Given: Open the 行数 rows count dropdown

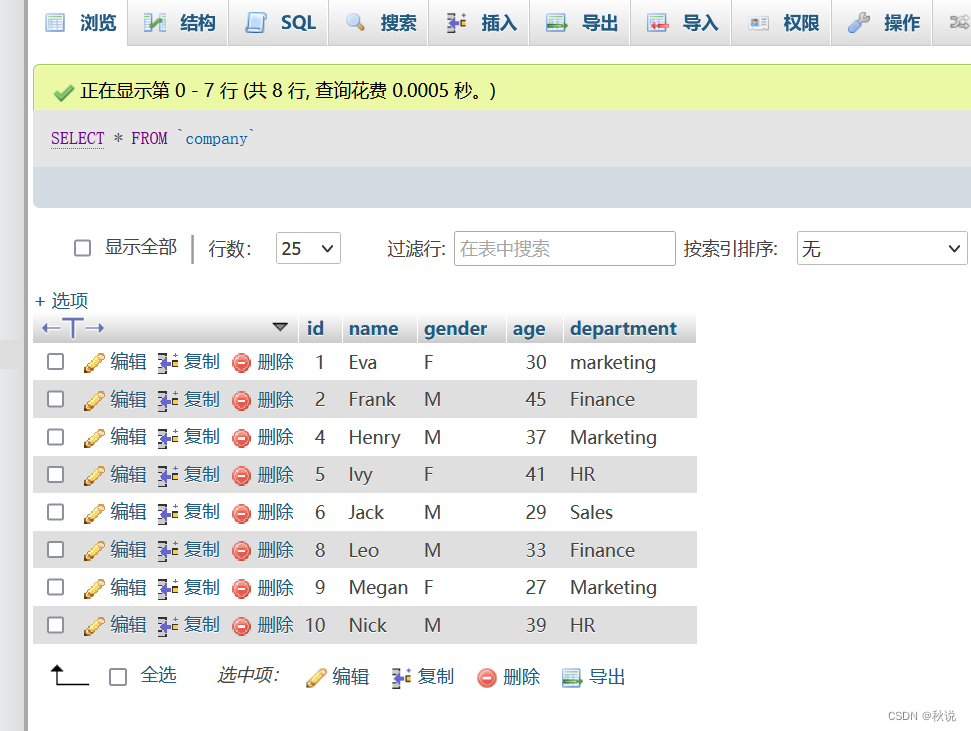Looking at the screenshot, I should click(x=308, y=248).
